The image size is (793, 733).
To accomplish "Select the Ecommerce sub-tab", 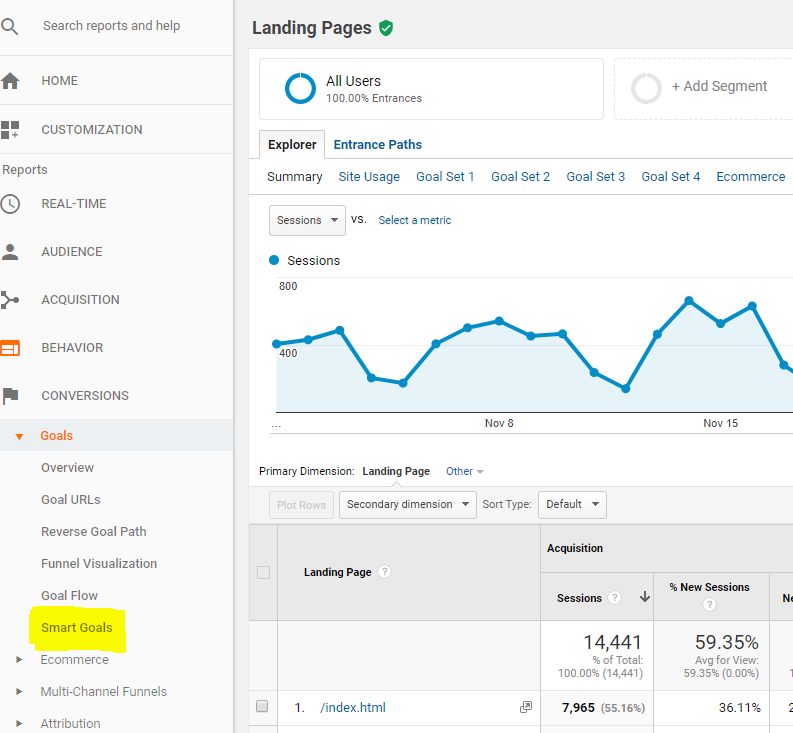I will coord(751,177).
